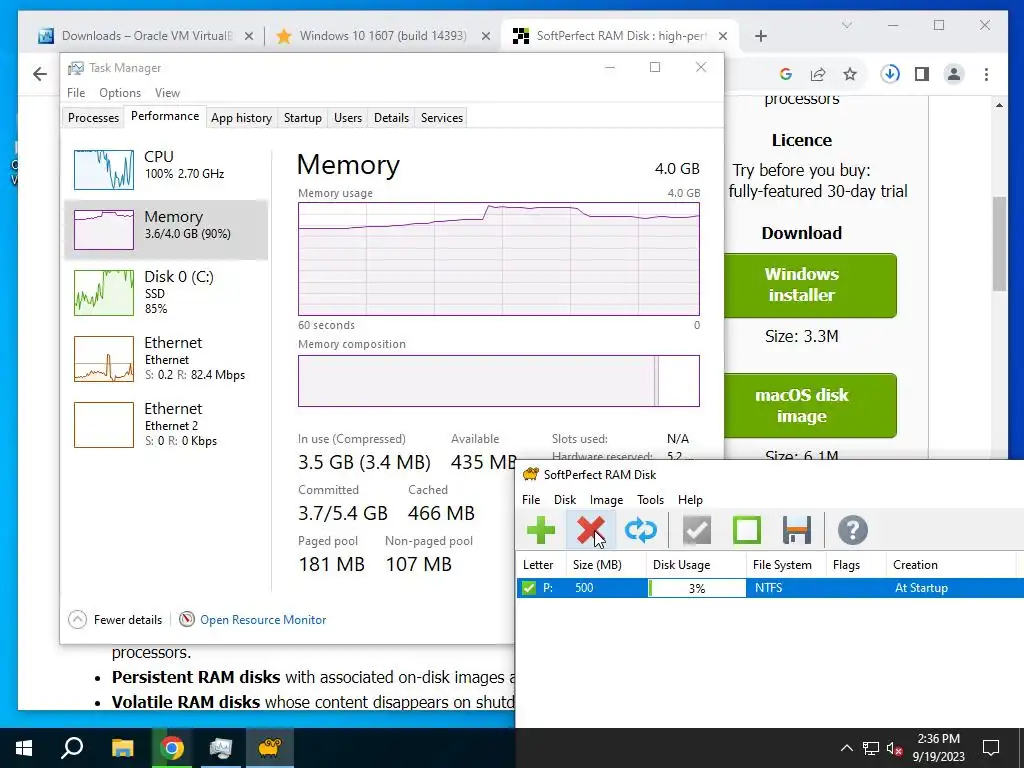Open the Chrome side panel icon

(x=921, y=74)
